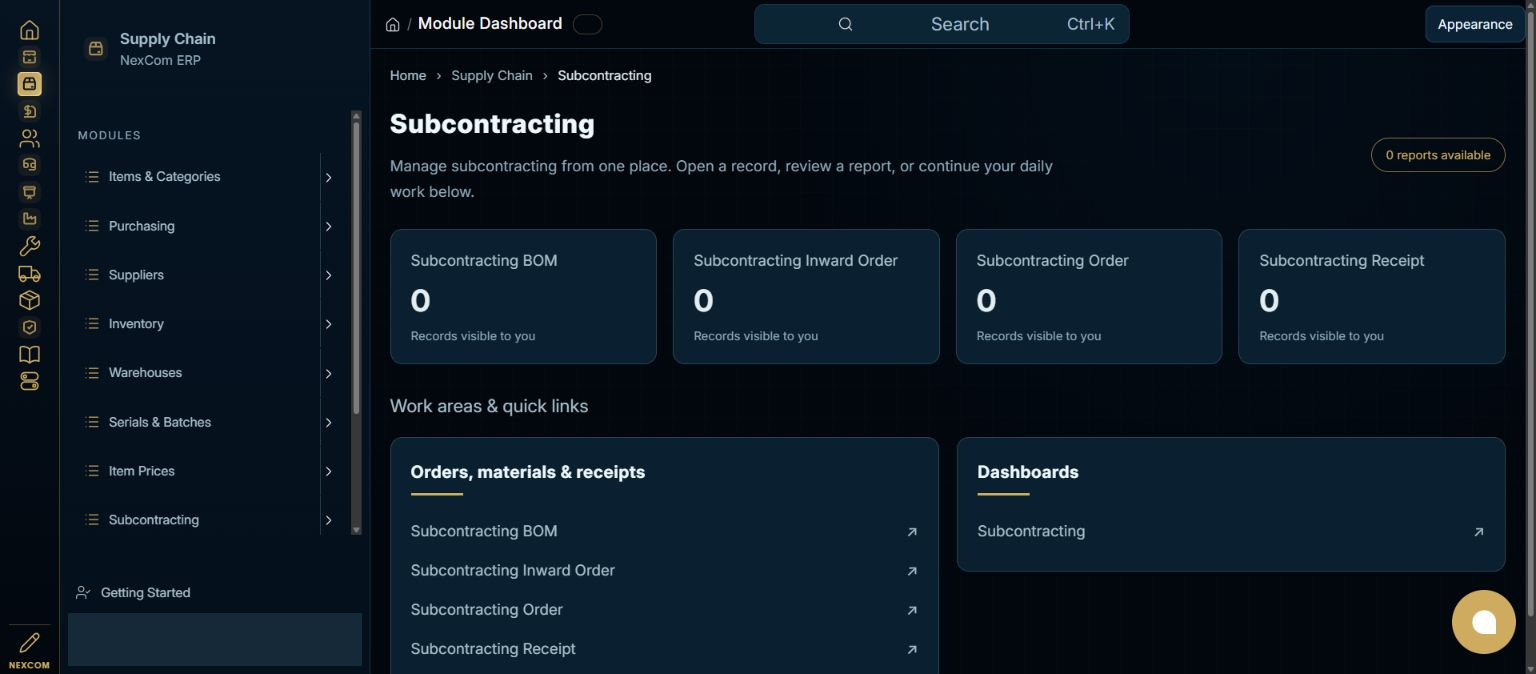Click the Search input field
Image resolution: width=1536 pixels, height=674 pixels.
(x=941, y=24)
